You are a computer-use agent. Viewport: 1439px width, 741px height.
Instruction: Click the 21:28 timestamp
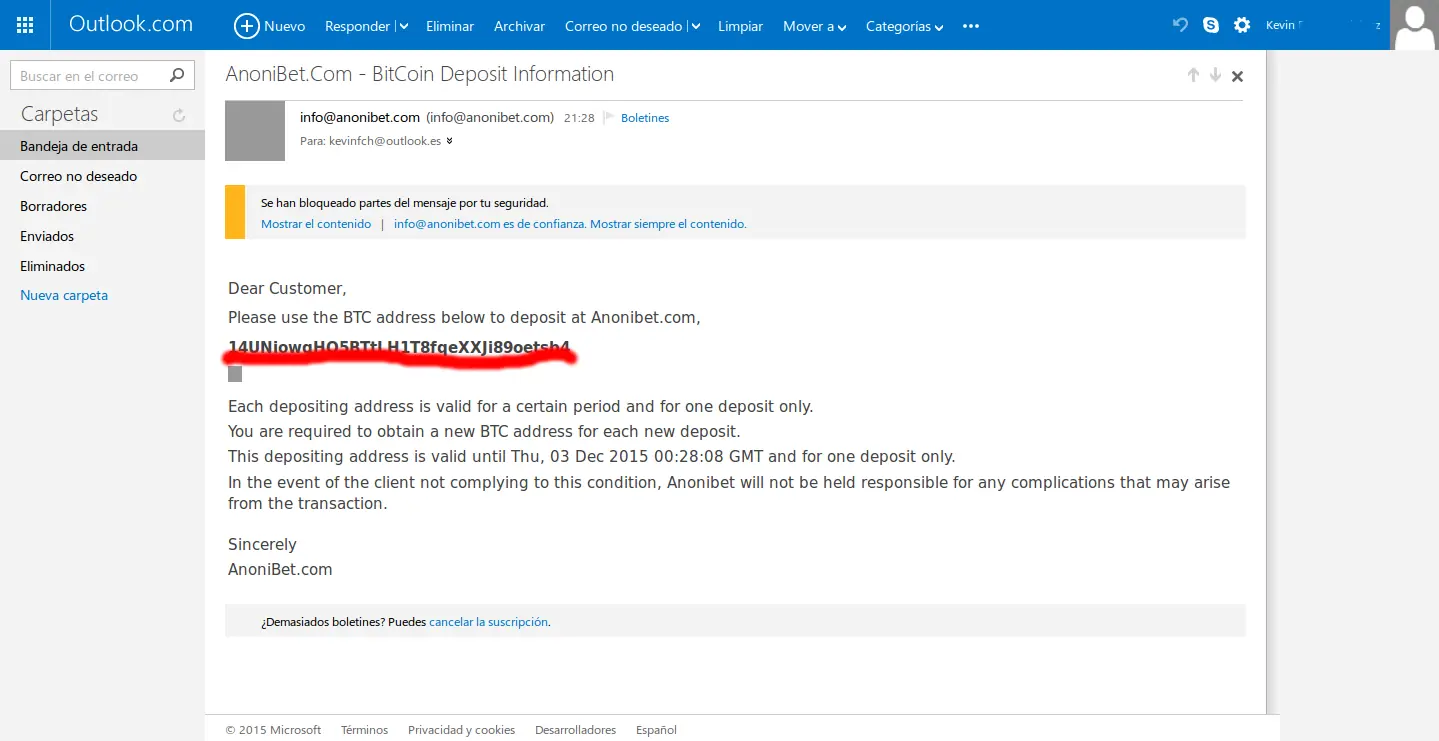pyautogui.click(x=579, y=118)
